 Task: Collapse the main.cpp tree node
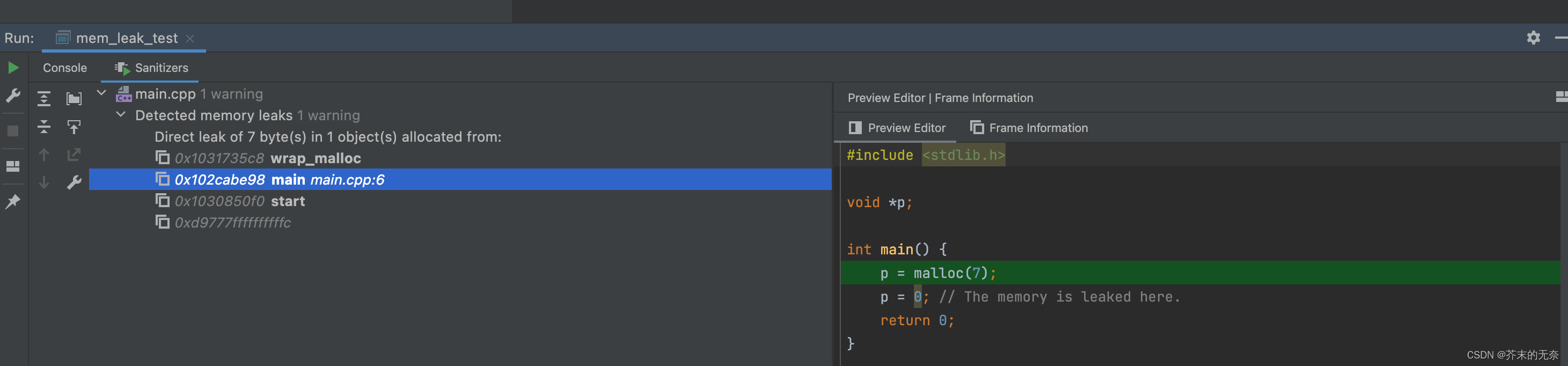[x=101, y=93]
